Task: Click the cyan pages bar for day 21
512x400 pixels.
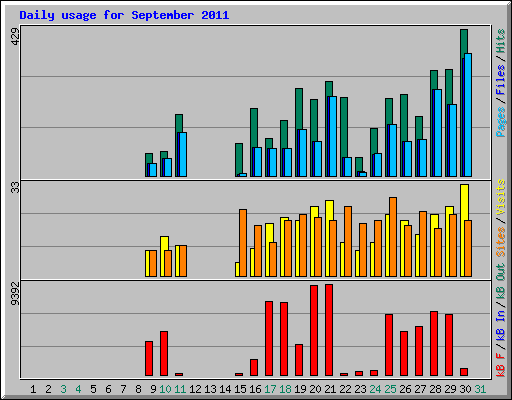Action: pos(333,136)
